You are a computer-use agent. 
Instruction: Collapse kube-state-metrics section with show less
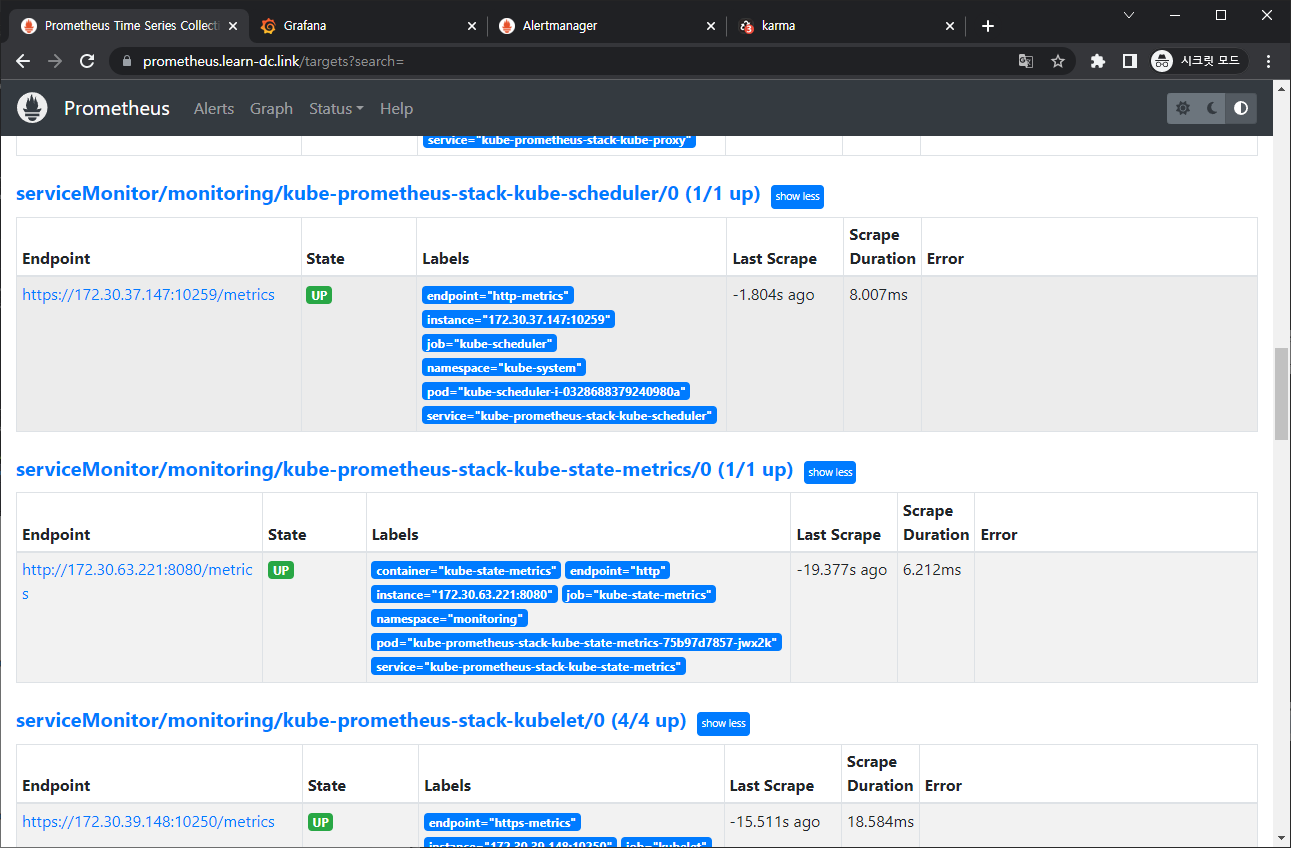click(830, 472)
